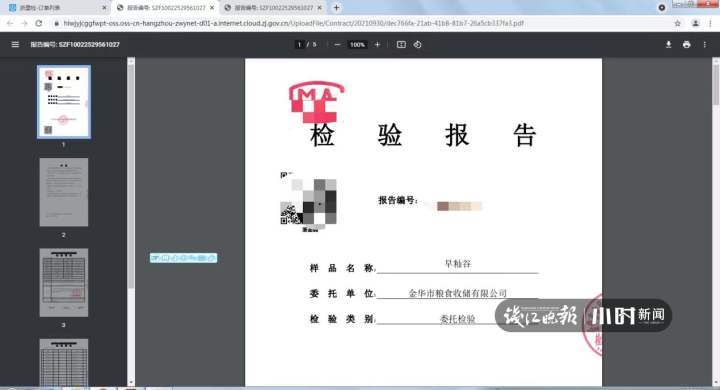Viewport: 720px width, 390px height.
Task: Zoom in with the plus icon
Action: click(x=377, y=45)
